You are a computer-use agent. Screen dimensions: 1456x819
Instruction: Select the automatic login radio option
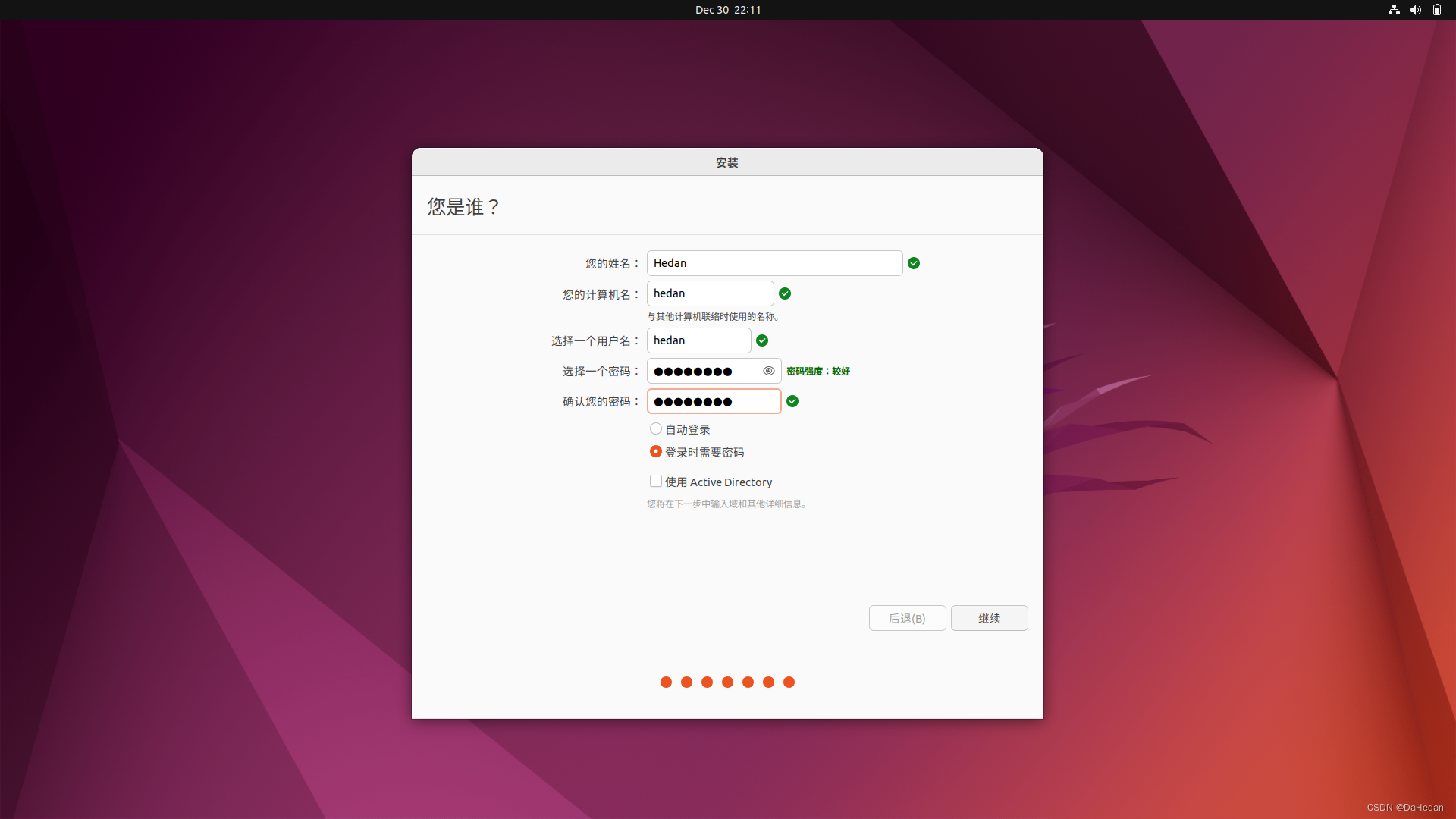[656, 429]
